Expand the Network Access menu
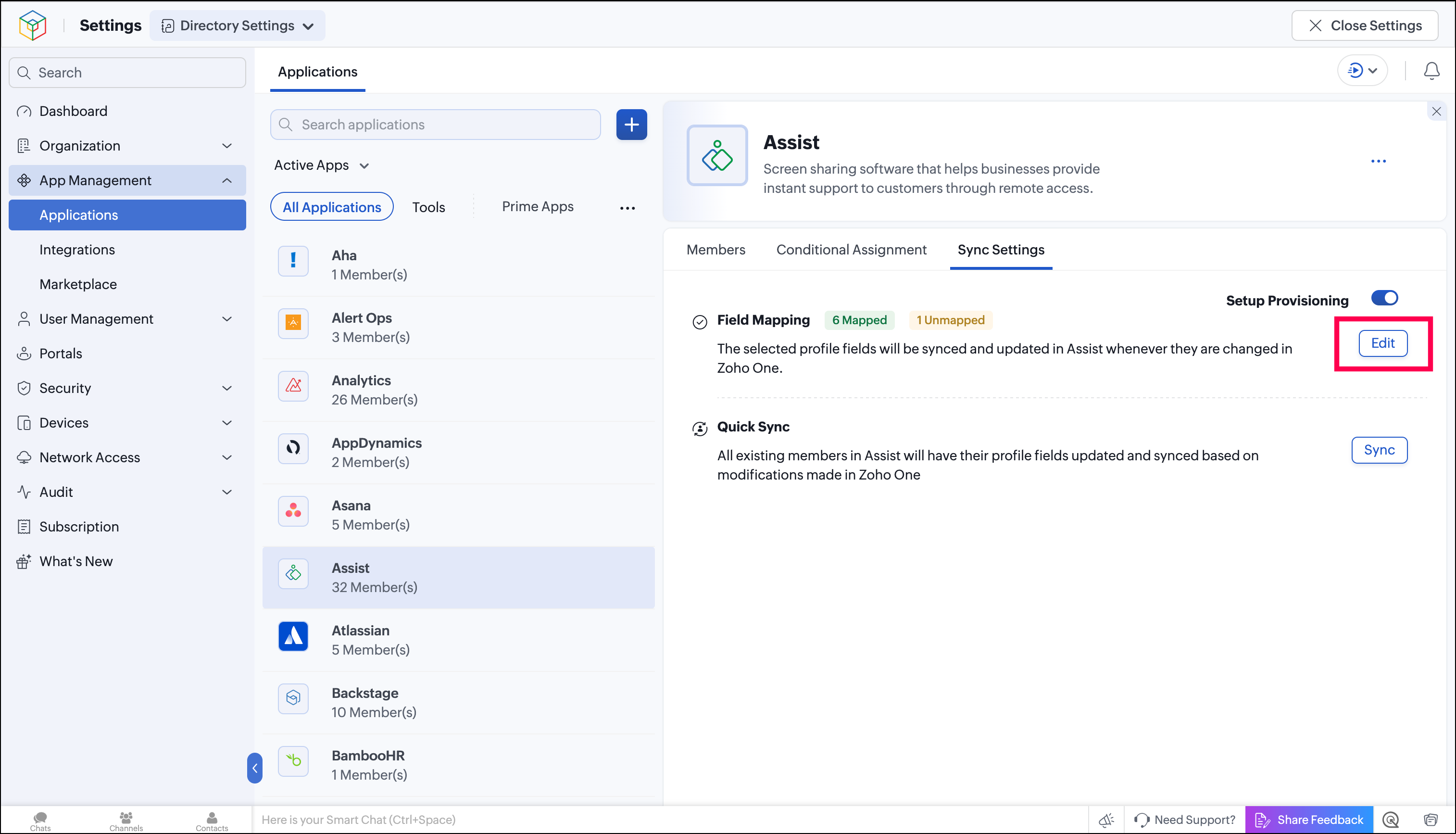The image size is (1456, 834). pyautogui.click(x=127, y=457)
